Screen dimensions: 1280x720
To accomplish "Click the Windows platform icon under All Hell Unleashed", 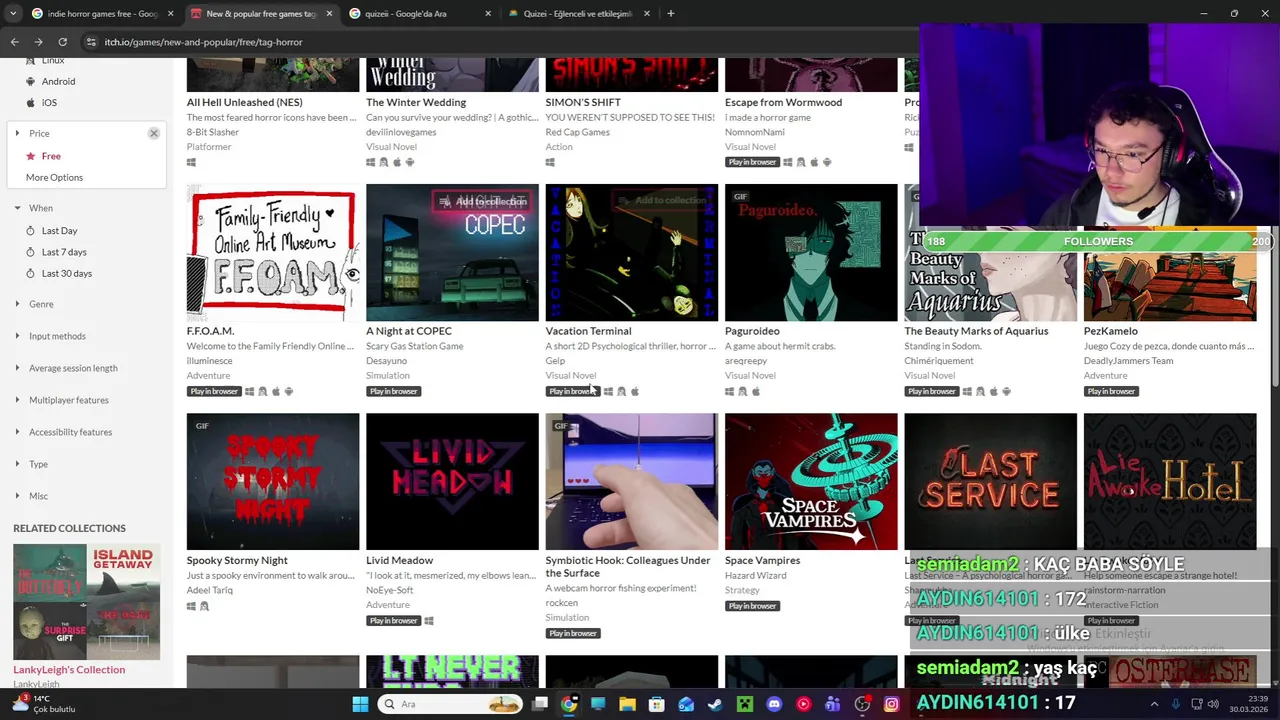I will [191, 162].
